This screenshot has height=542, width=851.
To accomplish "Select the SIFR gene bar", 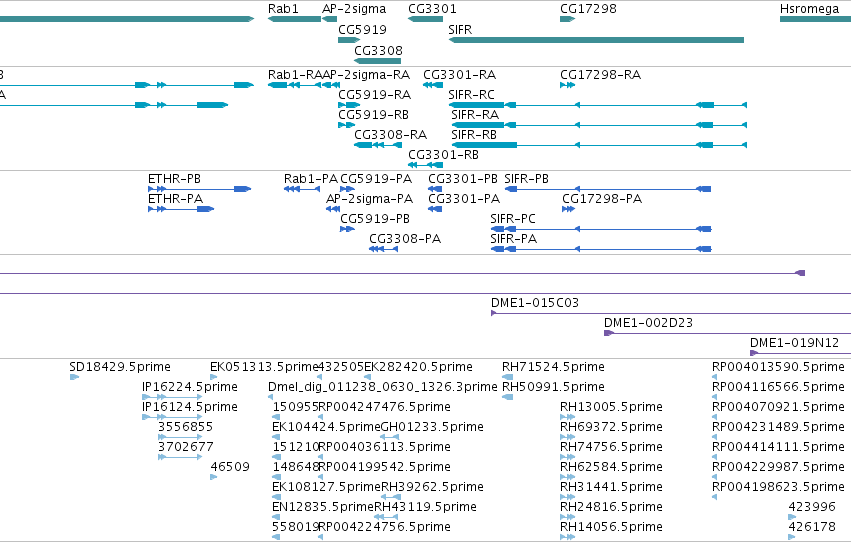I will pos(596,40).
